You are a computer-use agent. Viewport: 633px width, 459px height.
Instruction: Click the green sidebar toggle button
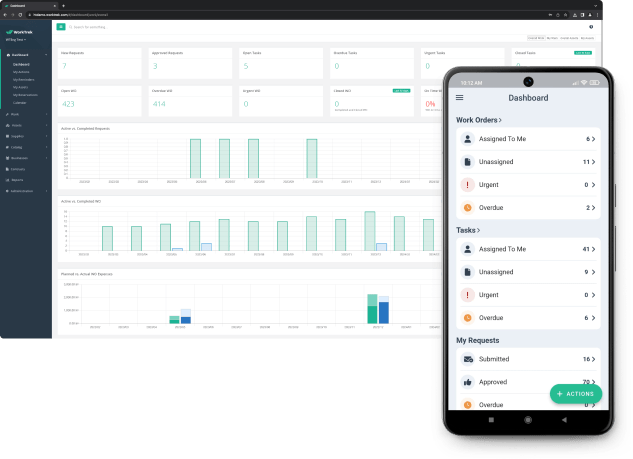[61, 27]
